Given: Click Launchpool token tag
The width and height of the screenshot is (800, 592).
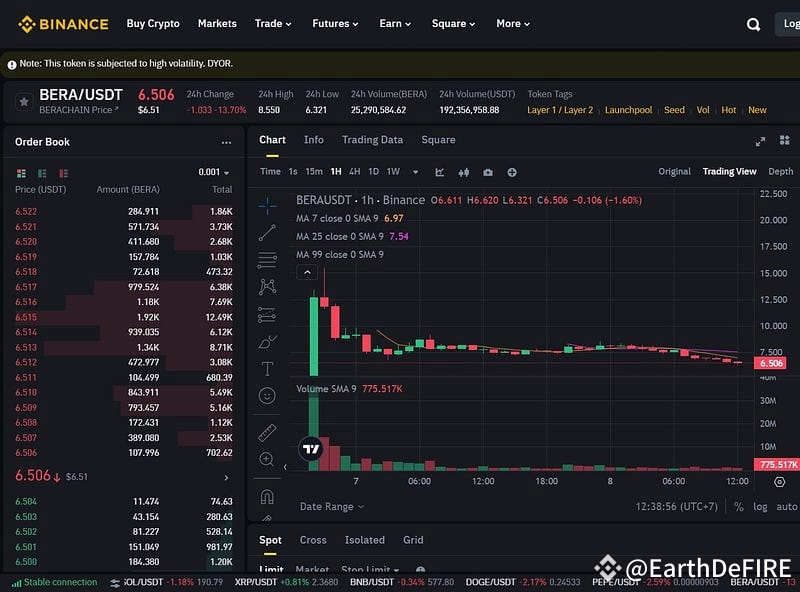Looking at the screenshot, I should 628,110.
